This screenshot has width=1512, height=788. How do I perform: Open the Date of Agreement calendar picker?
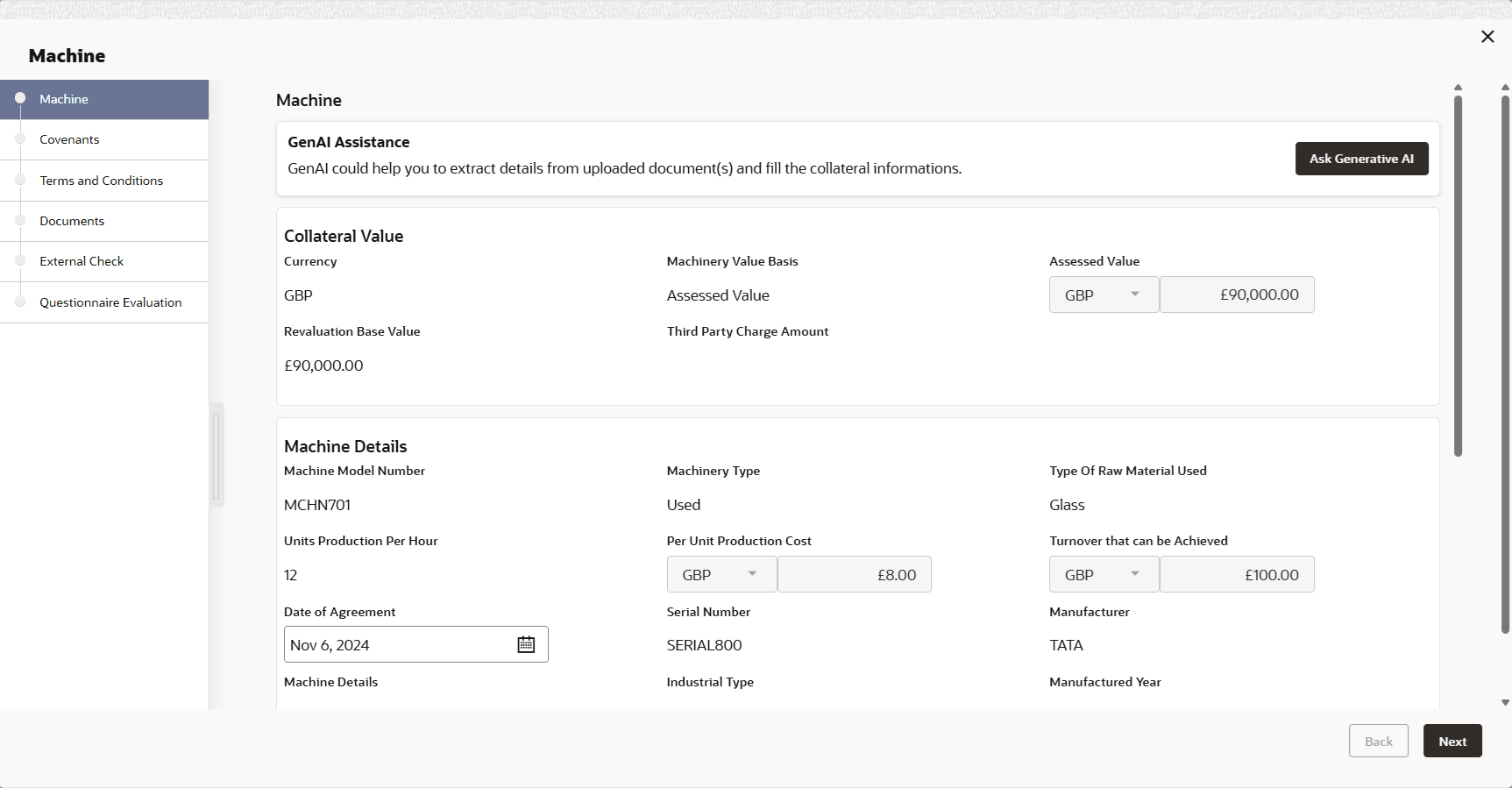tap(526, 645)
